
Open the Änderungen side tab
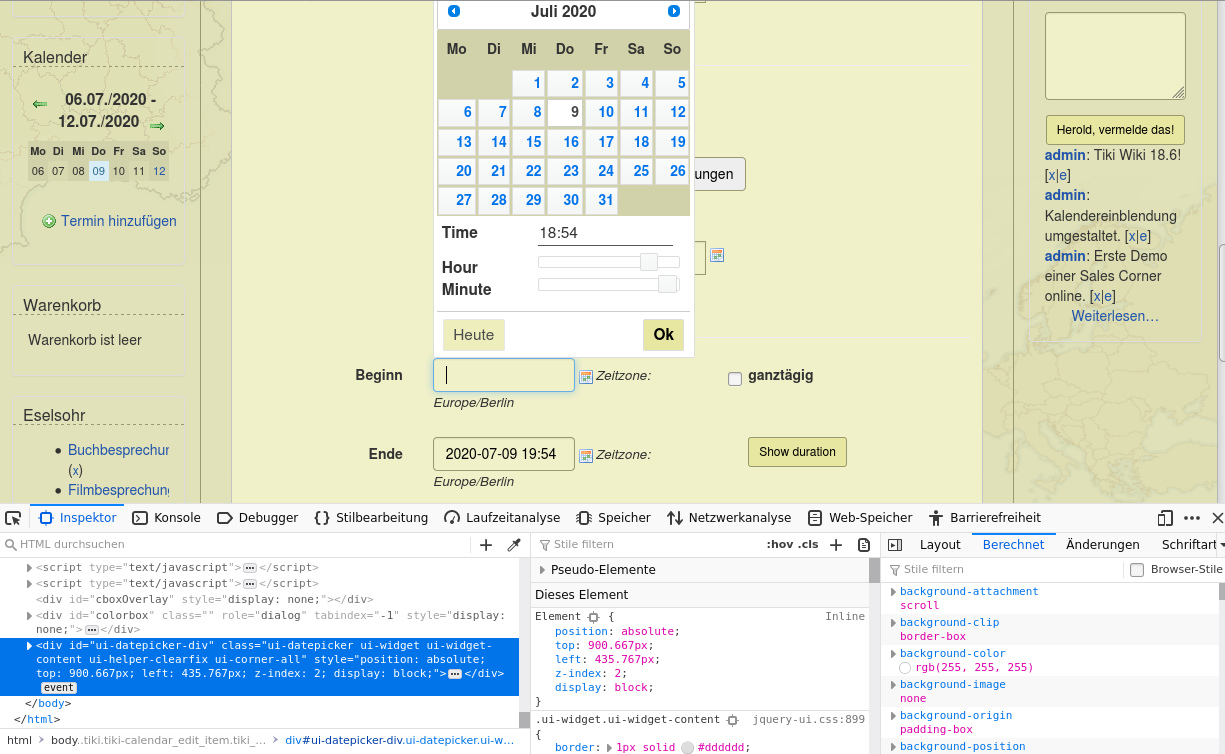point(1103,545)
